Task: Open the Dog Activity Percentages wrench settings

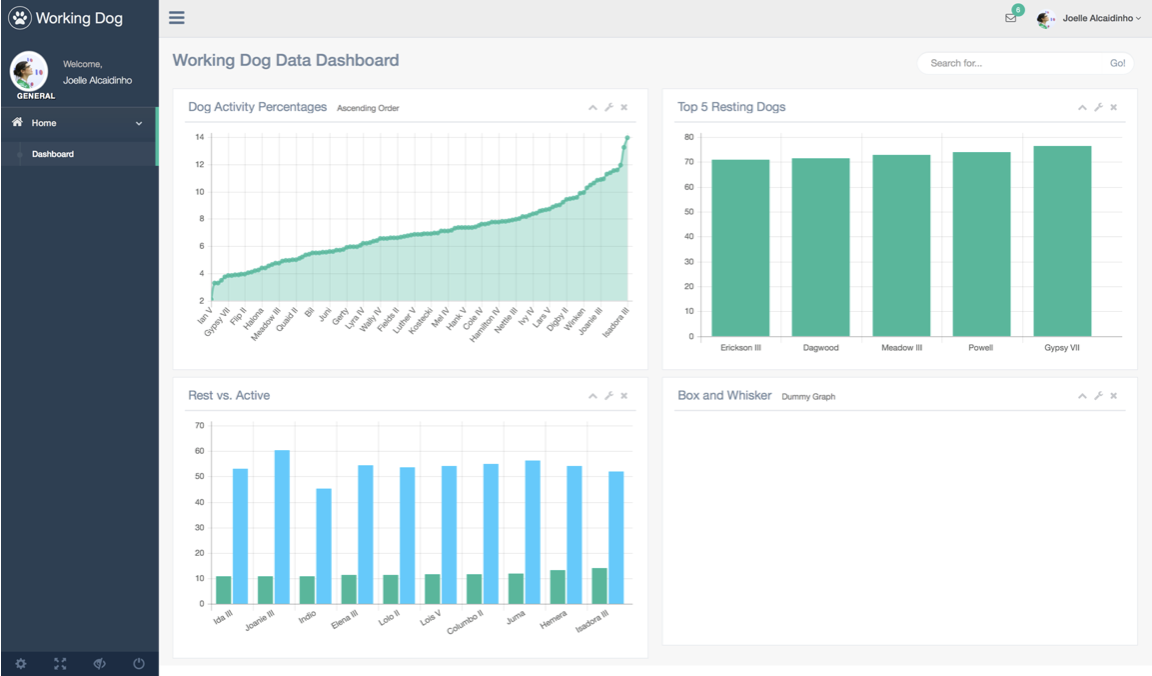Action: tap(609, 107)
